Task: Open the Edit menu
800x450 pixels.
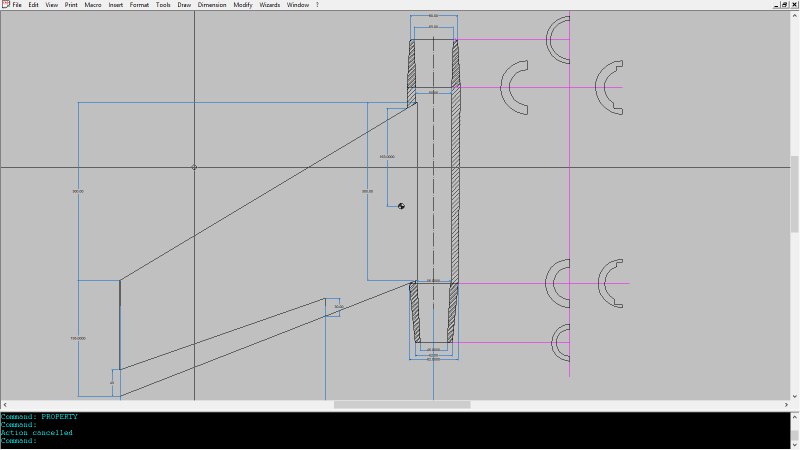Action: pos(34,5)
